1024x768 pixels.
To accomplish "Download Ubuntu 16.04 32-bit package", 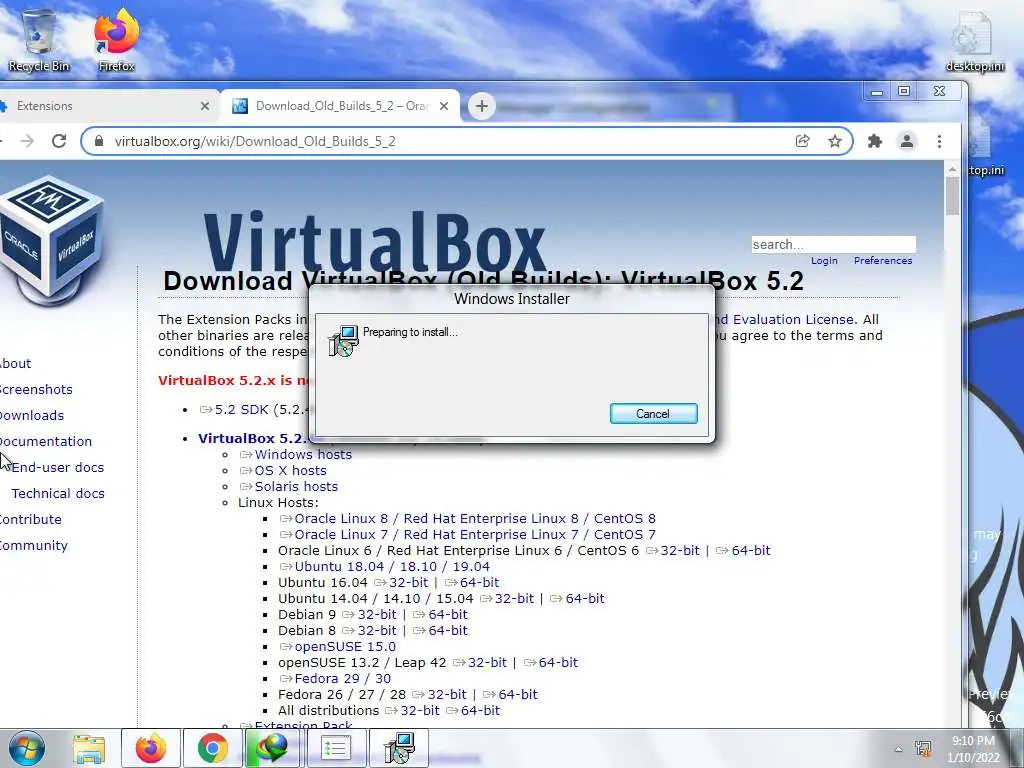I will pyautogui.click(x=401, y=583).
